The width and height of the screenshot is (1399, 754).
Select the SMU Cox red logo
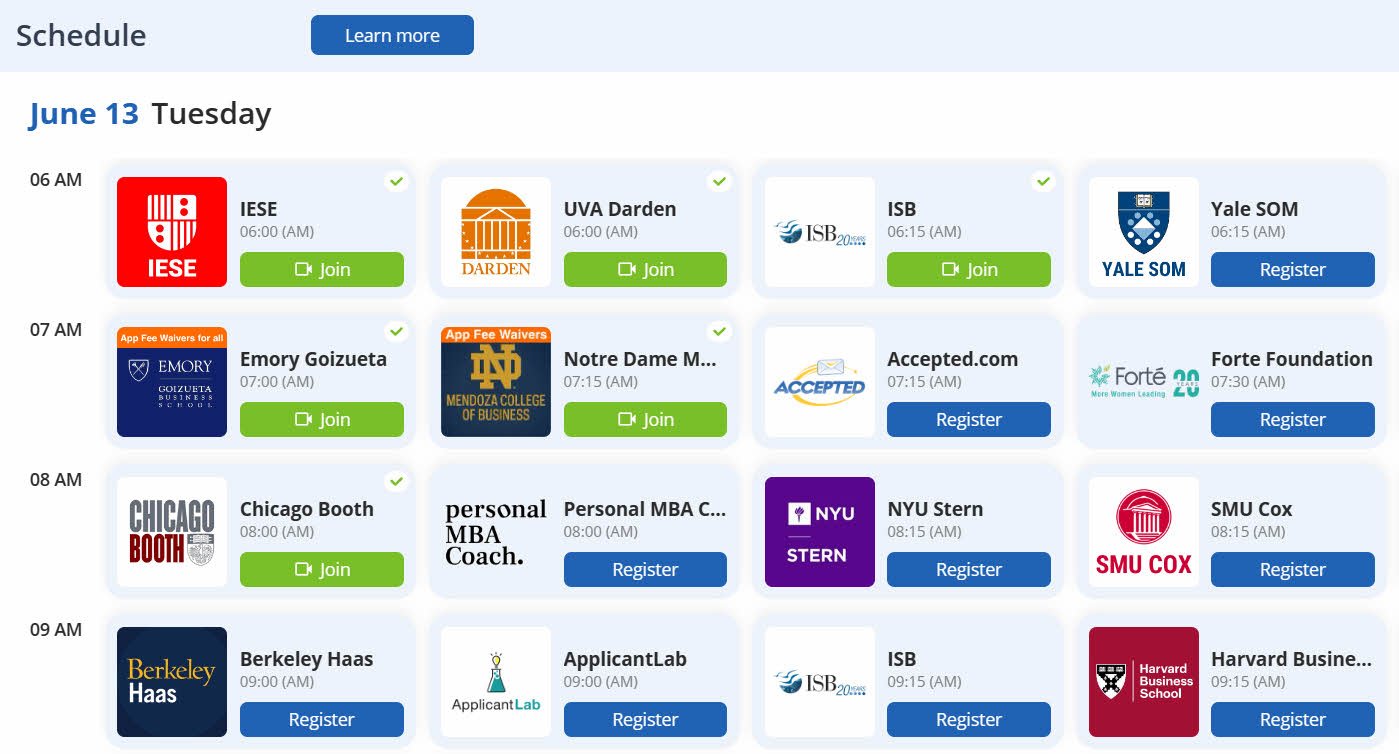(x=1143, y=532)
